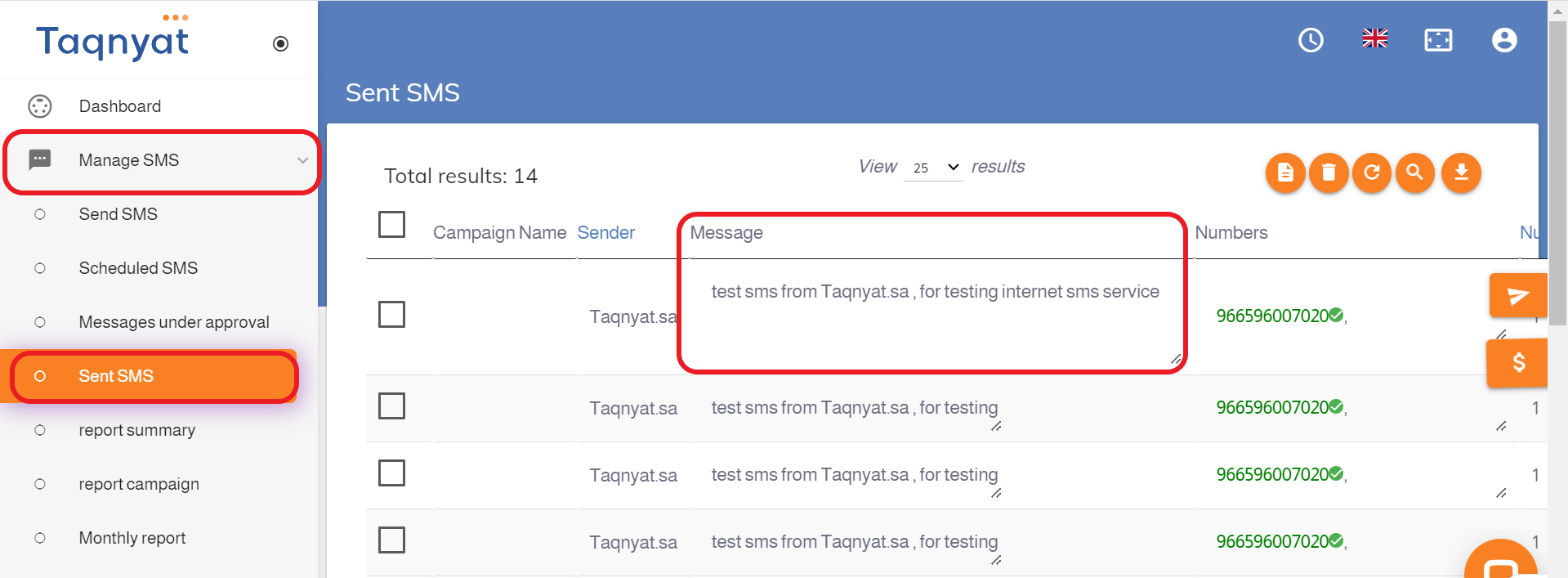The image size is (1568, 578).
Task: Open report summary menu item
Action: (136, 430)
